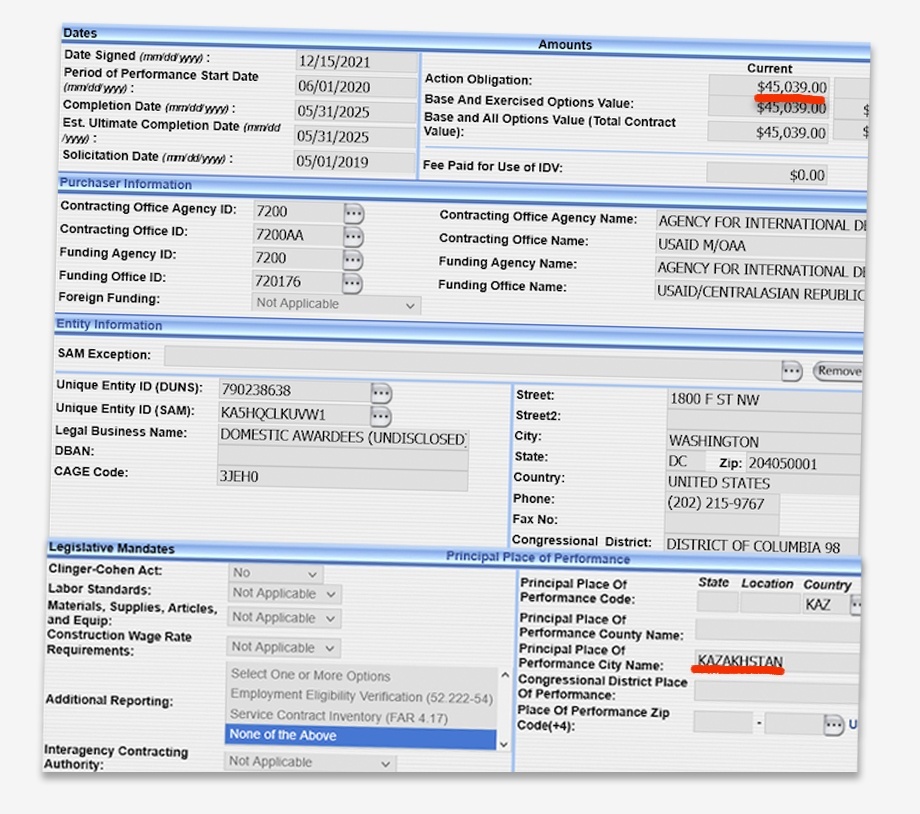Image resolution: width=920 pixels, height=814 pixels.
Task: Open Place of Performance Zip Code lookup
Action: pyautogui.click(x=833, y=724)
